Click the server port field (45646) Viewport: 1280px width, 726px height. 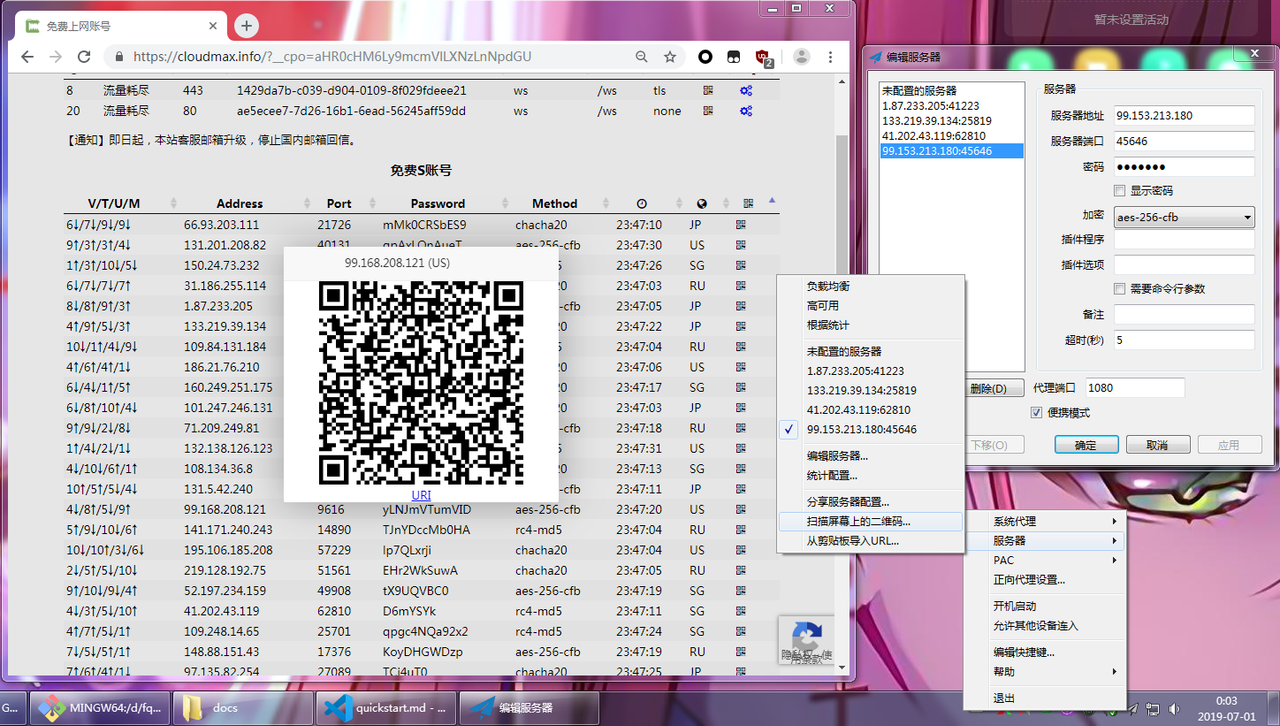(x=1184, y=141)
